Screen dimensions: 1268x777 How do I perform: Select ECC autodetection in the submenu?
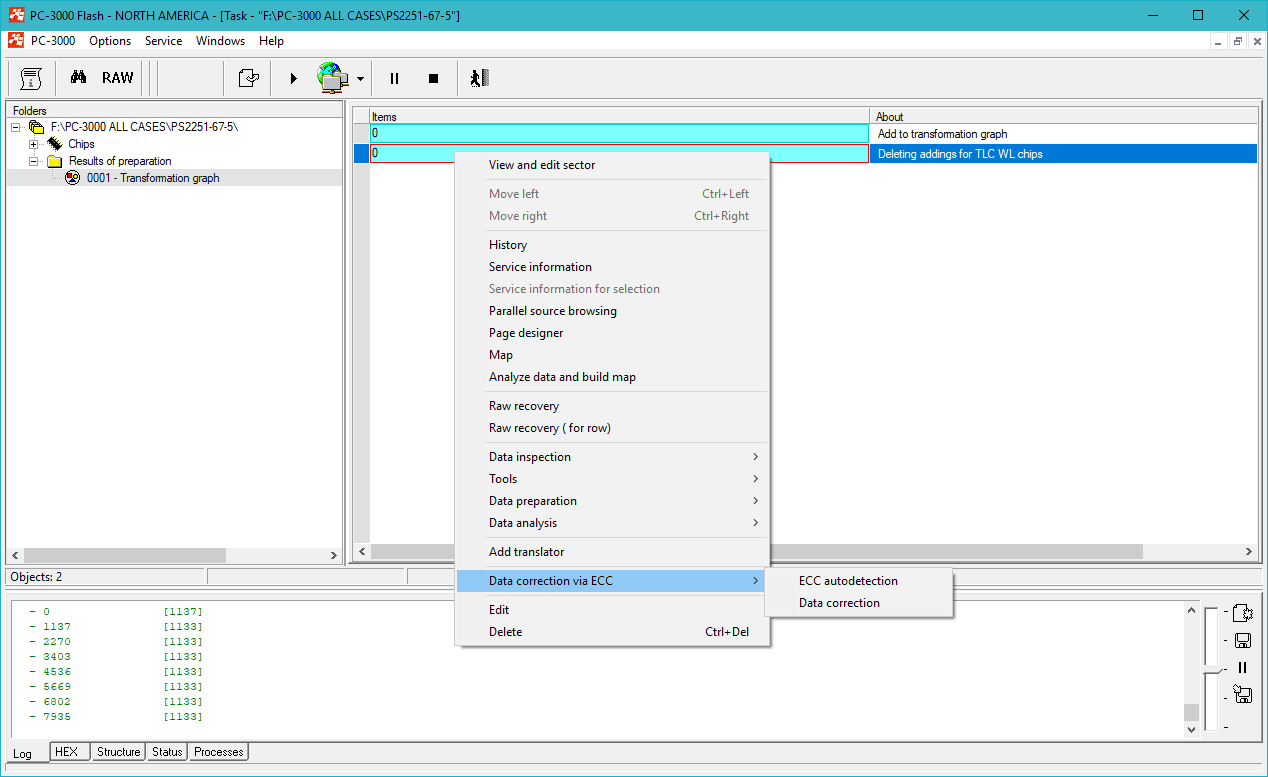[x=858, y=581]
